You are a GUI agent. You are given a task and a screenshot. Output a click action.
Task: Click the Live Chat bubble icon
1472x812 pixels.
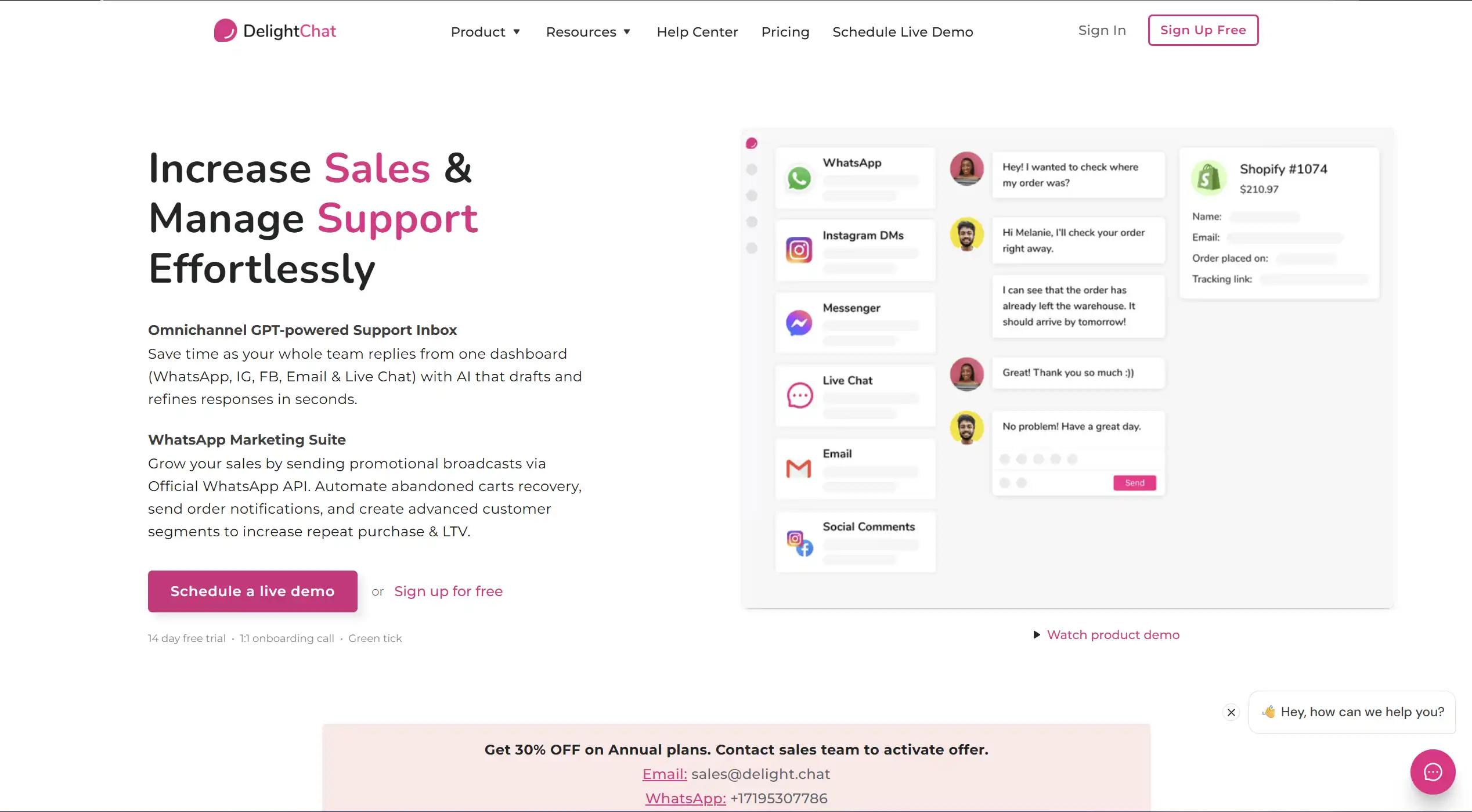pos(799,396)
